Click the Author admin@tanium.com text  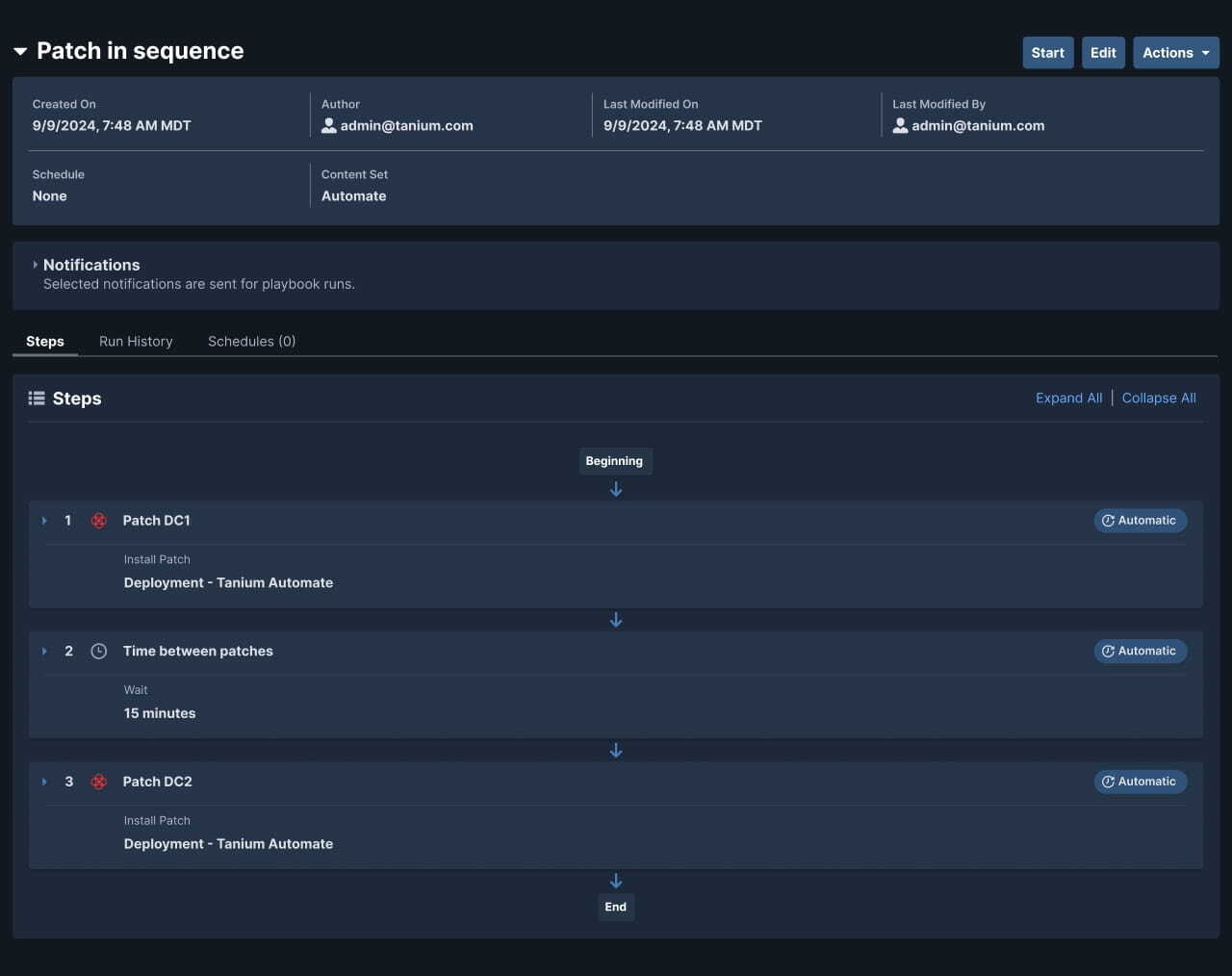[x=406, y=125]
